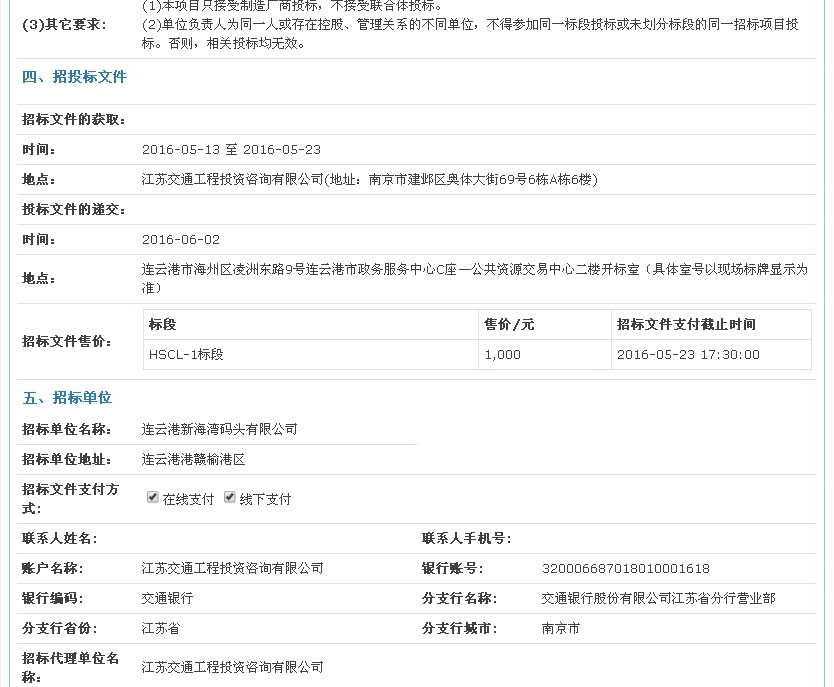Image resolution: width=834 pixels, height=687 pixels.
Task: Click the address 连云港港赣榆港区
Action: point(194,459)
